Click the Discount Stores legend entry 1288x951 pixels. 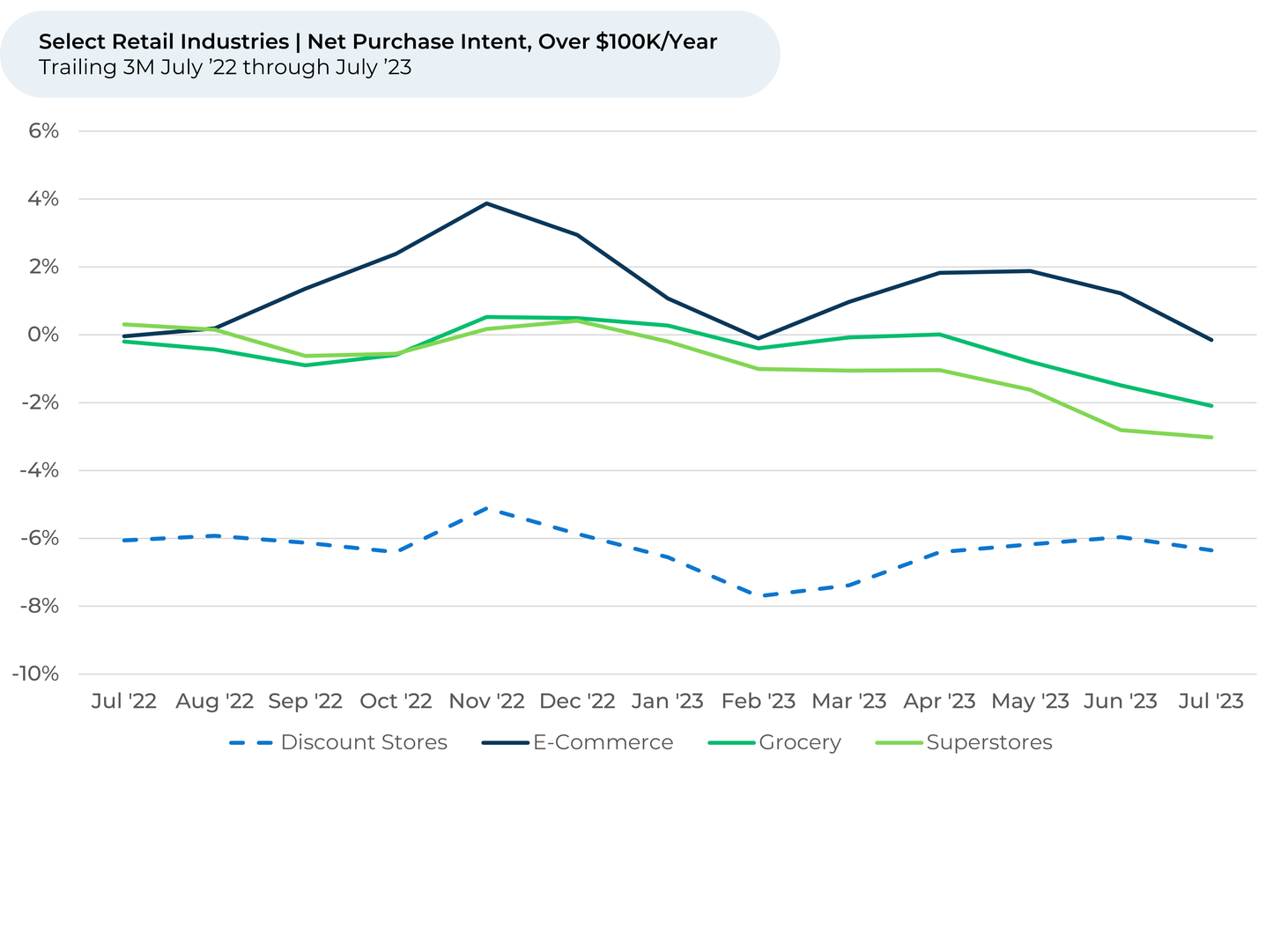tap(338, 742)
